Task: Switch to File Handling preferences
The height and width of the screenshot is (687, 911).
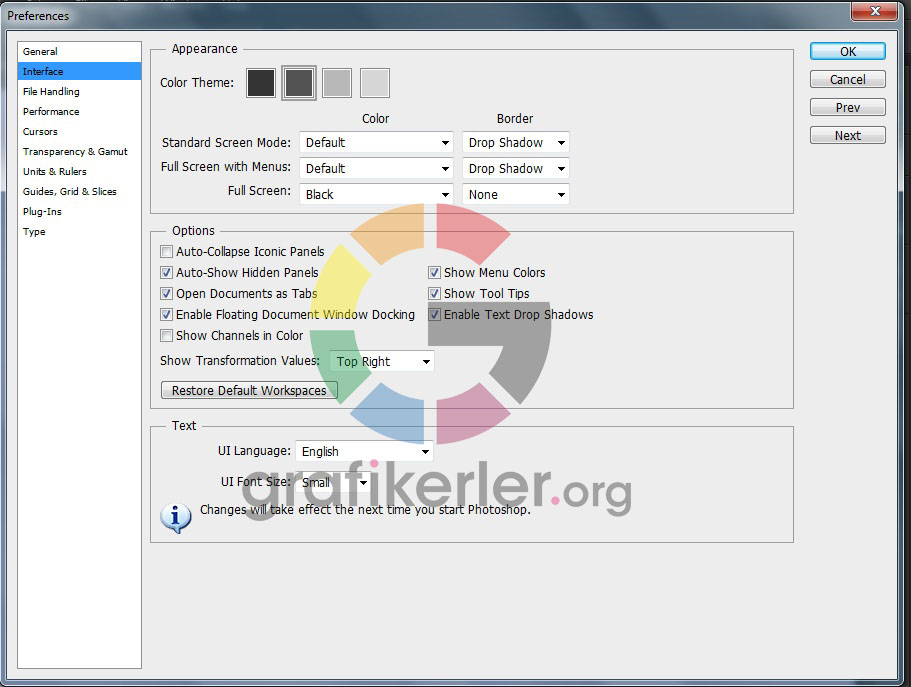Action: [x=51, y=92]
